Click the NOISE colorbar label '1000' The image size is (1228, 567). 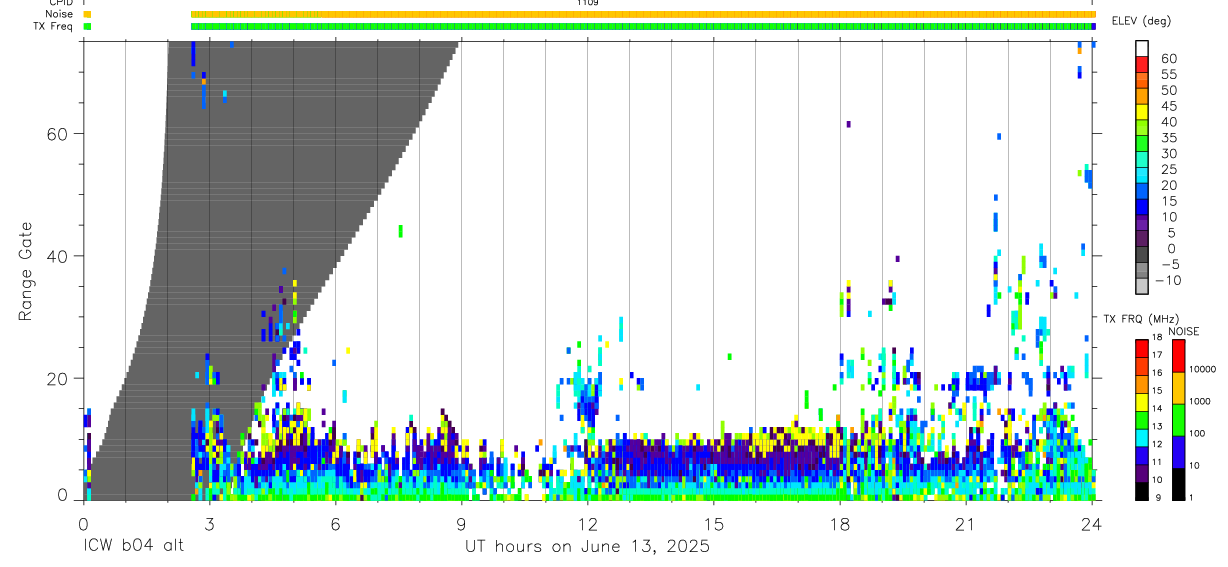(1200, 402)
